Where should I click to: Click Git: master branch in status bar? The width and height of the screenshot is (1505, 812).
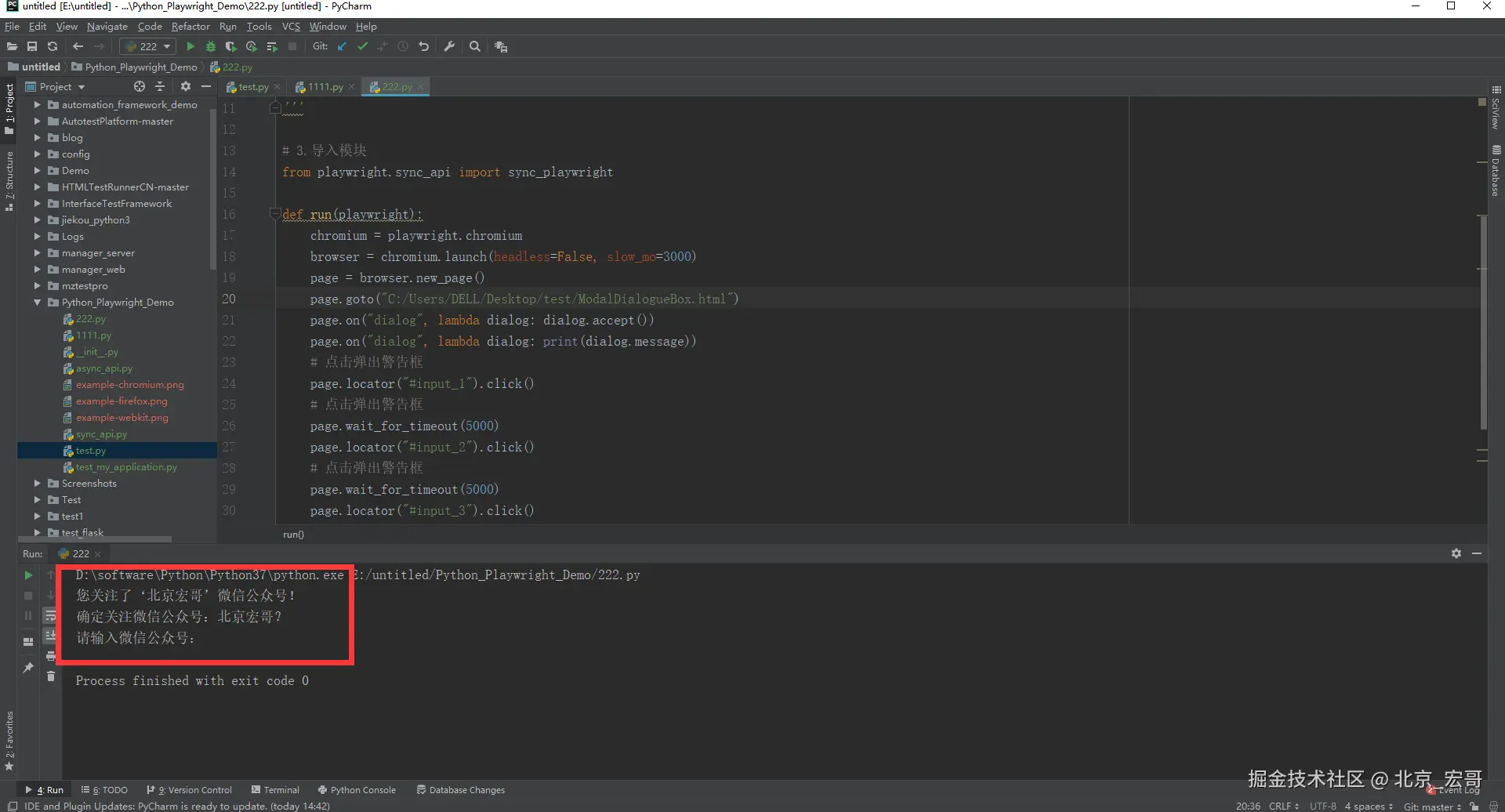pos(1432,806)
